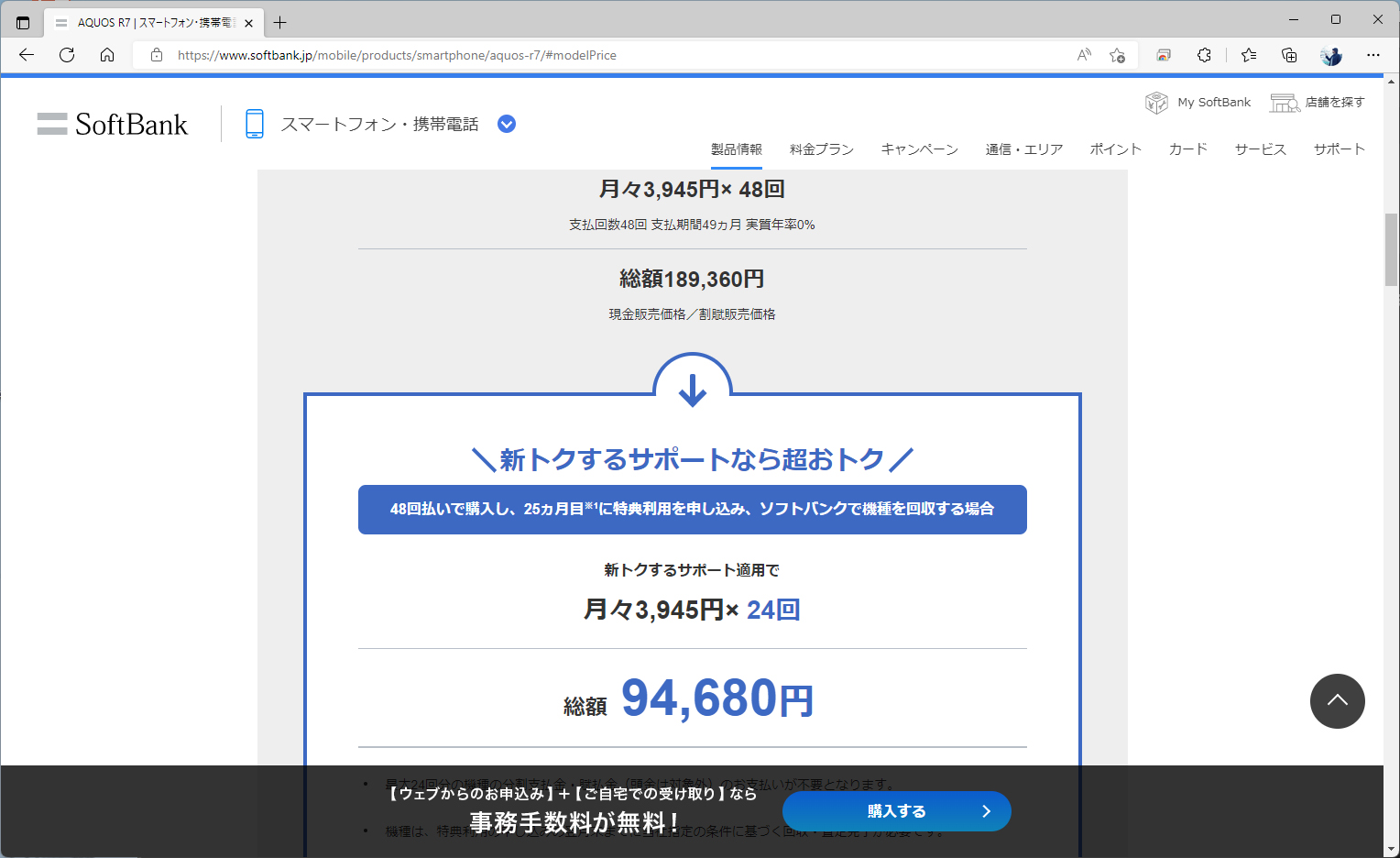Open My SoftBank link
This screenshot has width=1400, height=858.
pos(1214,103)
